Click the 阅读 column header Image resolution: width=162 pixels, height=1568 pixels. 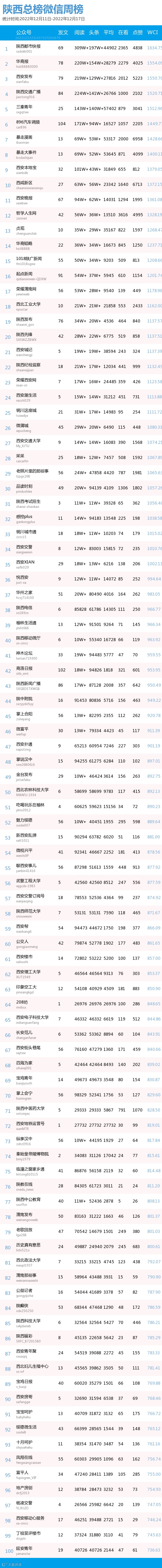[x=79, y=32]
